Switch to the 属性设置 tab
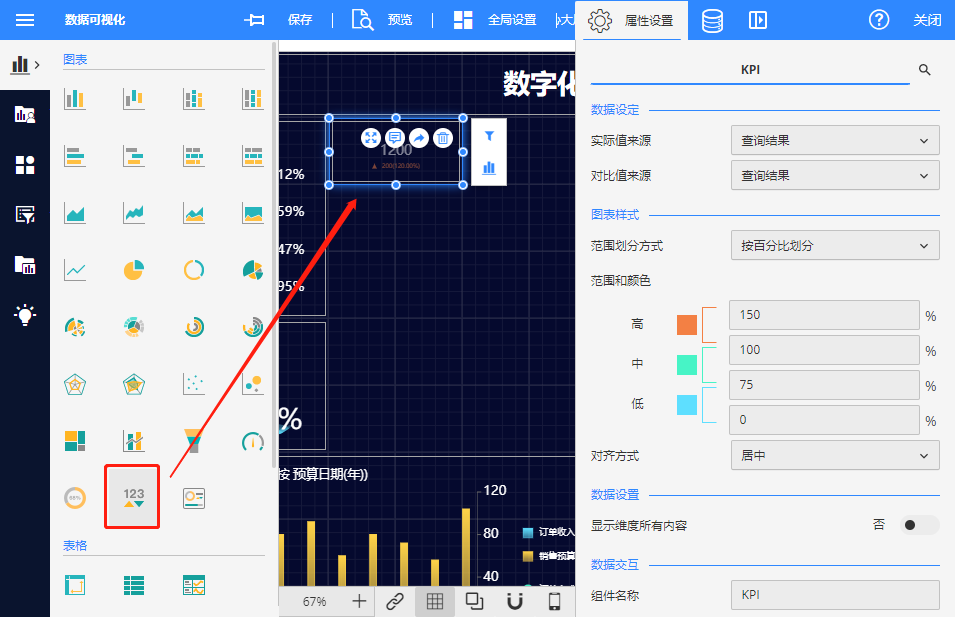The width and height of the screenshot is (955, 617). coord(633,20)
